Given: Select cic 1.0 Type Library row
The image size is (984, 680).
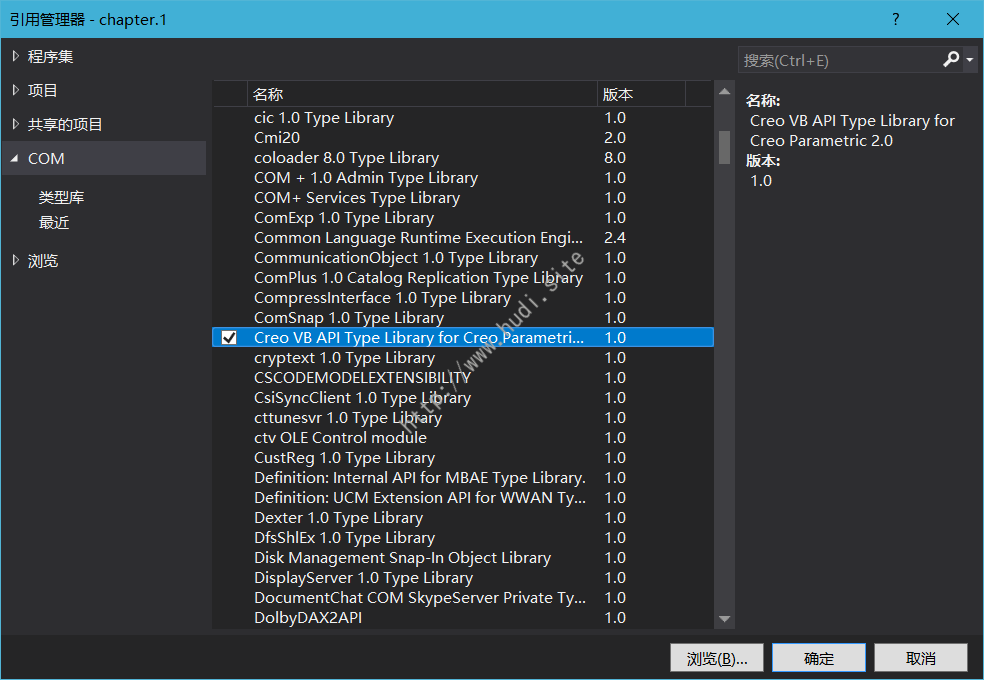Looking at the screenshot, I should (x=463, y=117).
